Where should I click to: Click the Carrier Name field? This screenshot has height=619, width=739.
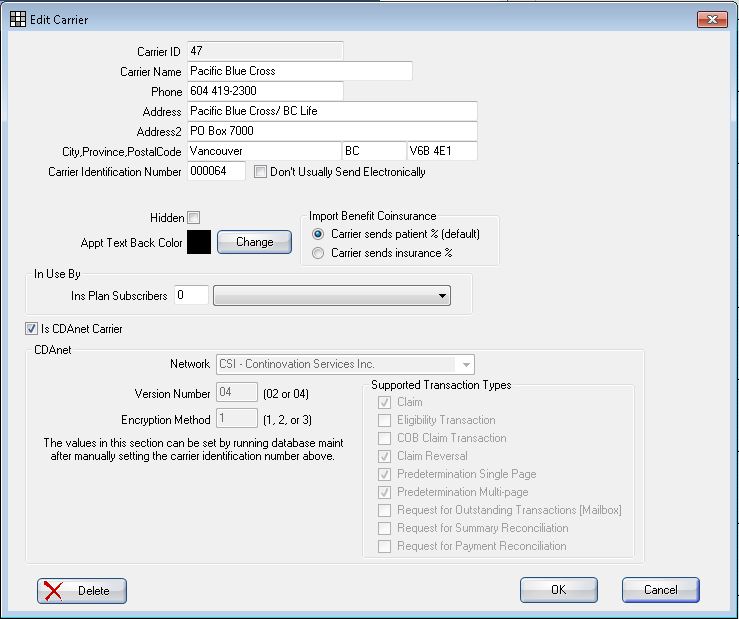tap(300, 71)
